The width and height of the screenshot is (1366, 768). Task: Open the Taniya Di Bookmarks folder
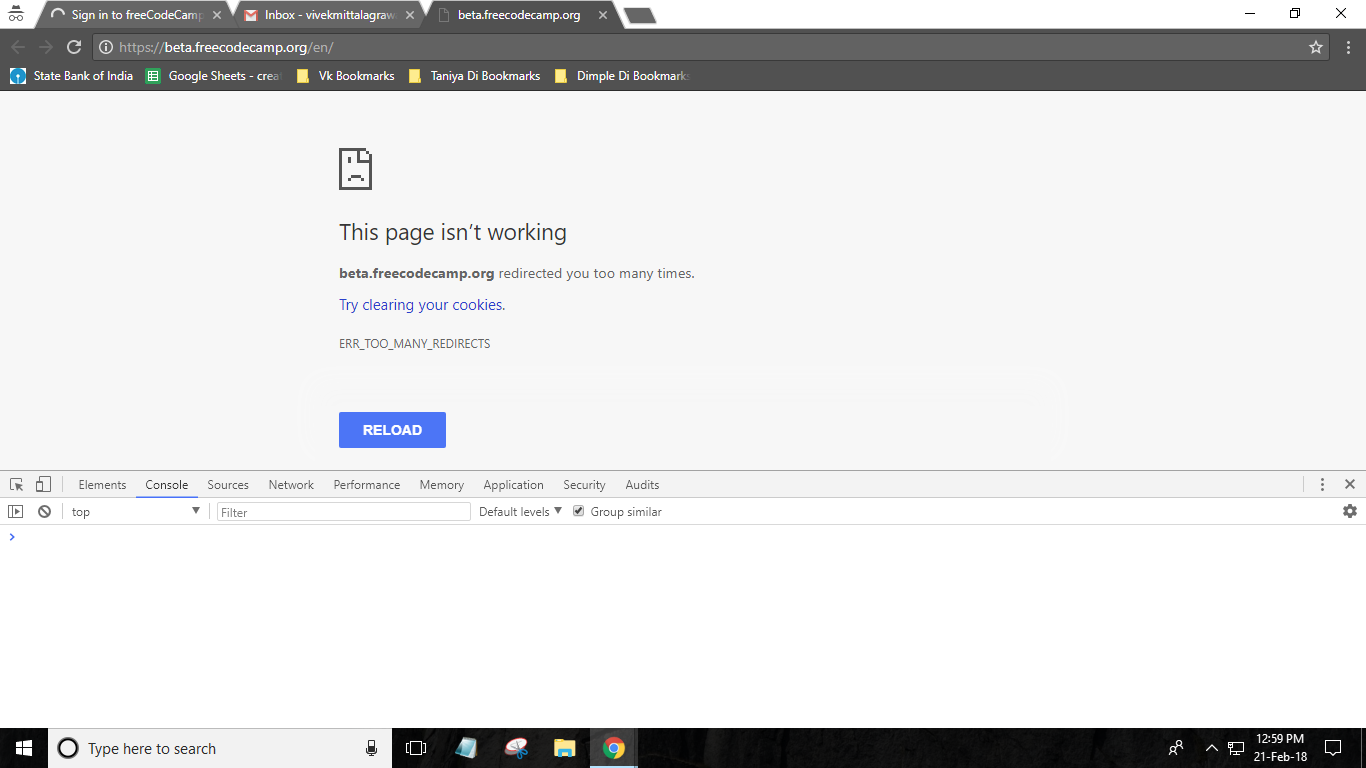pyautogui.click(x=474, y=76)
